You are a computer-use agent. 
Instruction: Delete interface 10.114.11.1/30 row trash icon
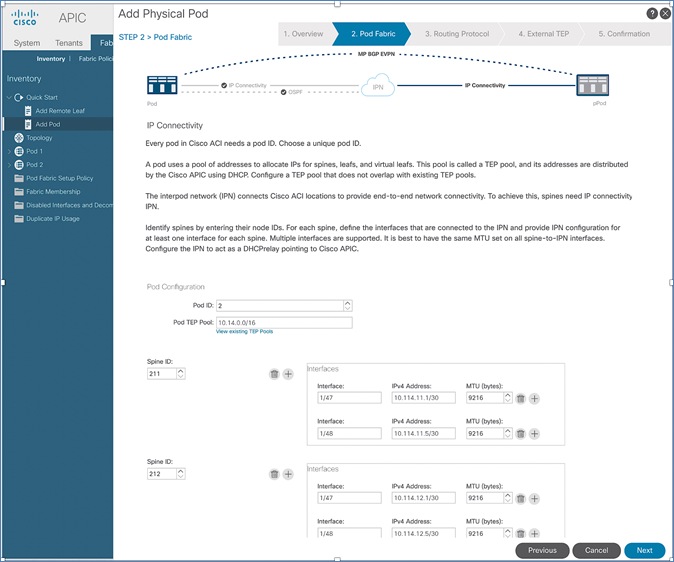521,399
